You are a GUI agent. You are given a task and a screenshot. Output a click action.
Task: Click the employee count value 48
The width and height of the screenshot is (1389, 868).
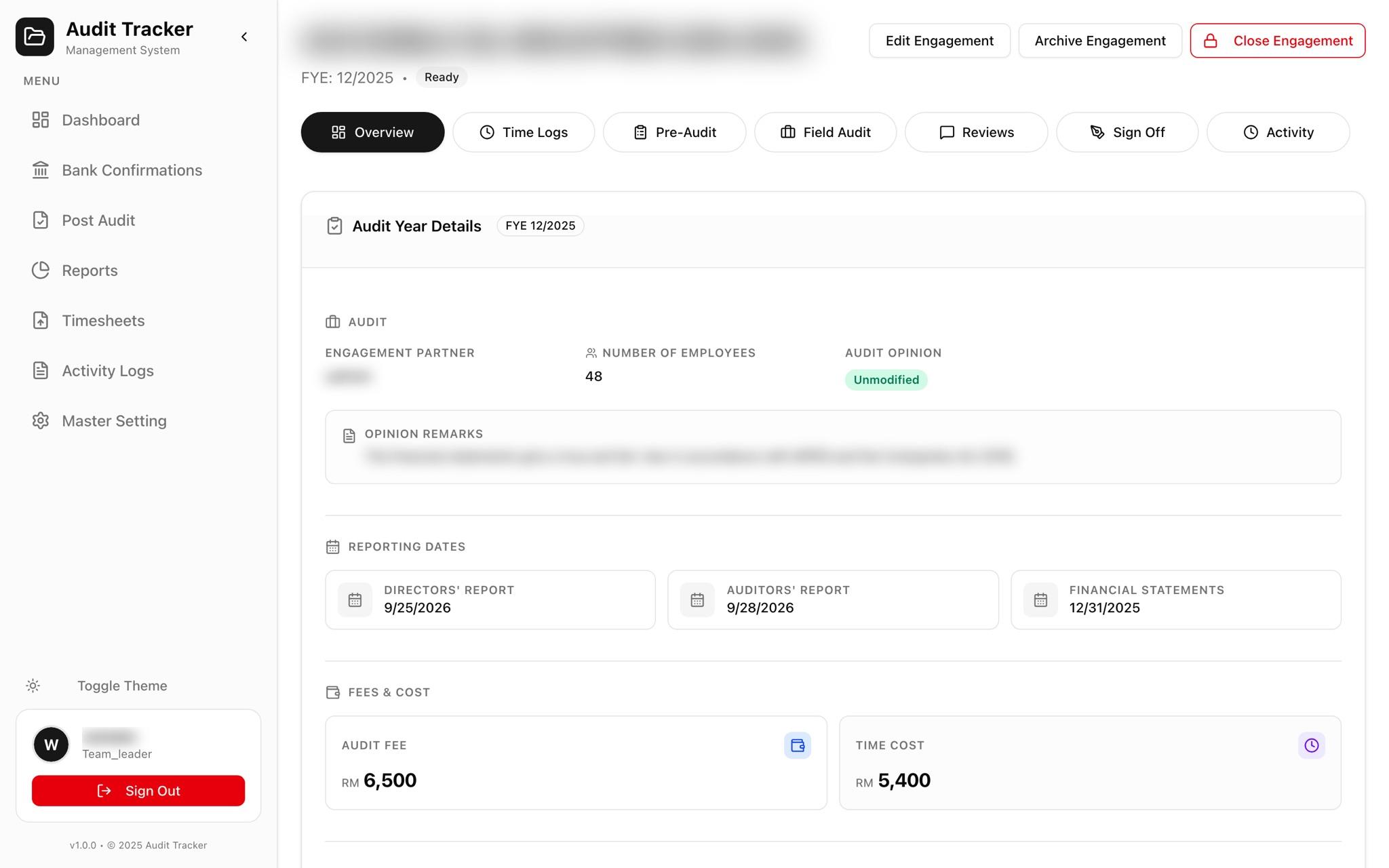click(x=593, y=376)
